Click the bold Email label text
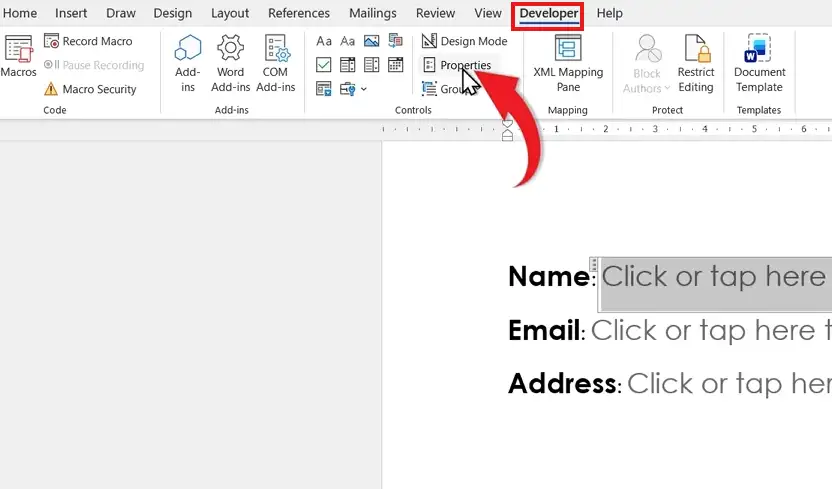Viewport: 832px width, 489px height. (544, 330)
